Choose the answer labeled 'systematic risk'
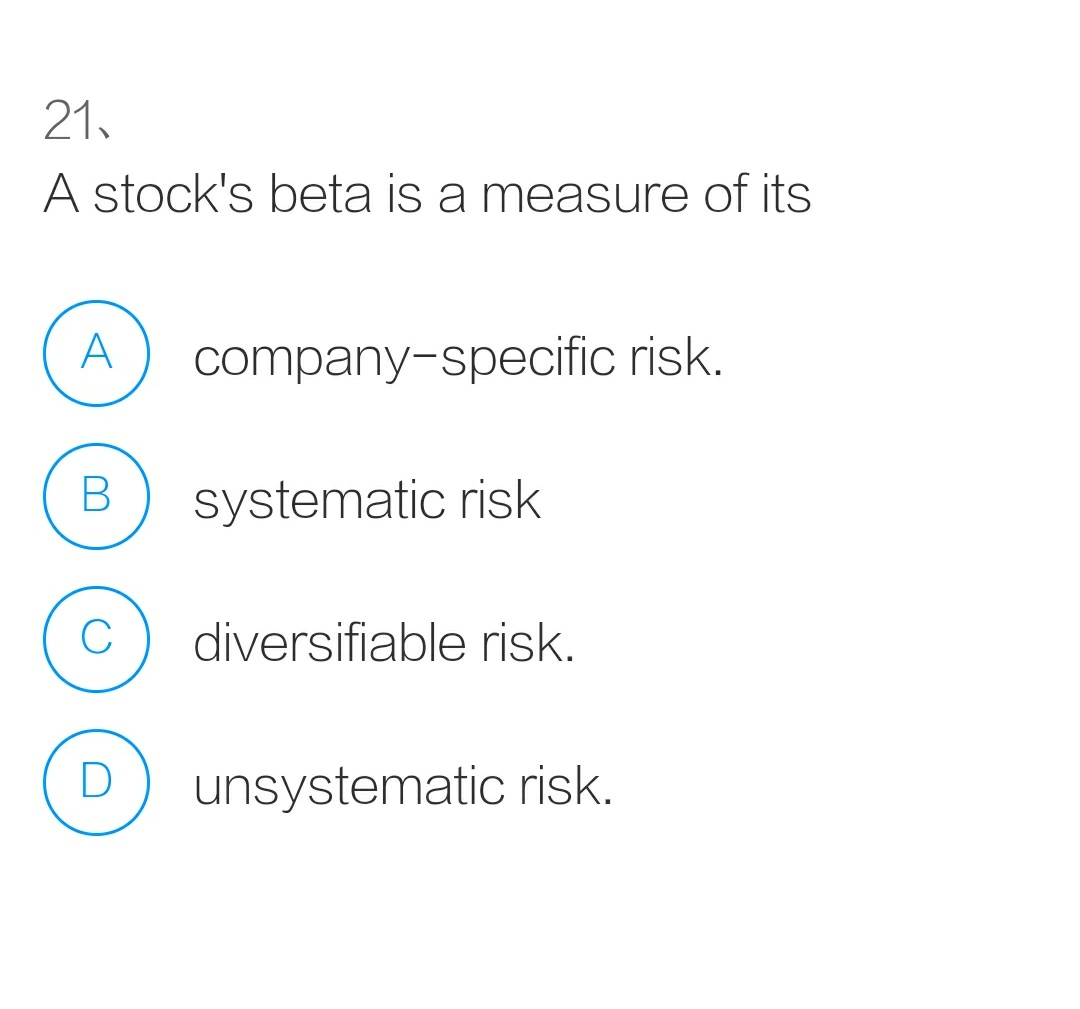 pos(367,500)
